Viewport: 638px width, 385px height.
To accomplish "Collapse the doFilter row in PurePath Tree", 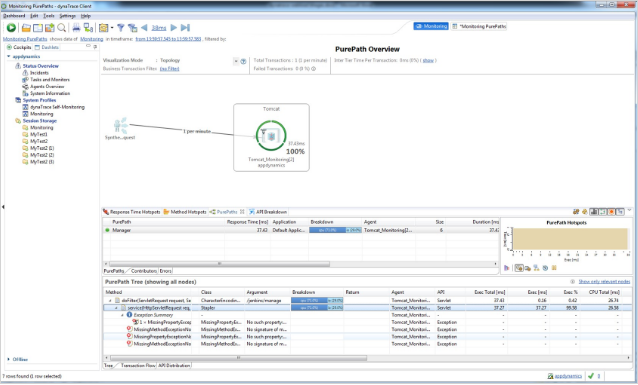I will tap(110, 300).
